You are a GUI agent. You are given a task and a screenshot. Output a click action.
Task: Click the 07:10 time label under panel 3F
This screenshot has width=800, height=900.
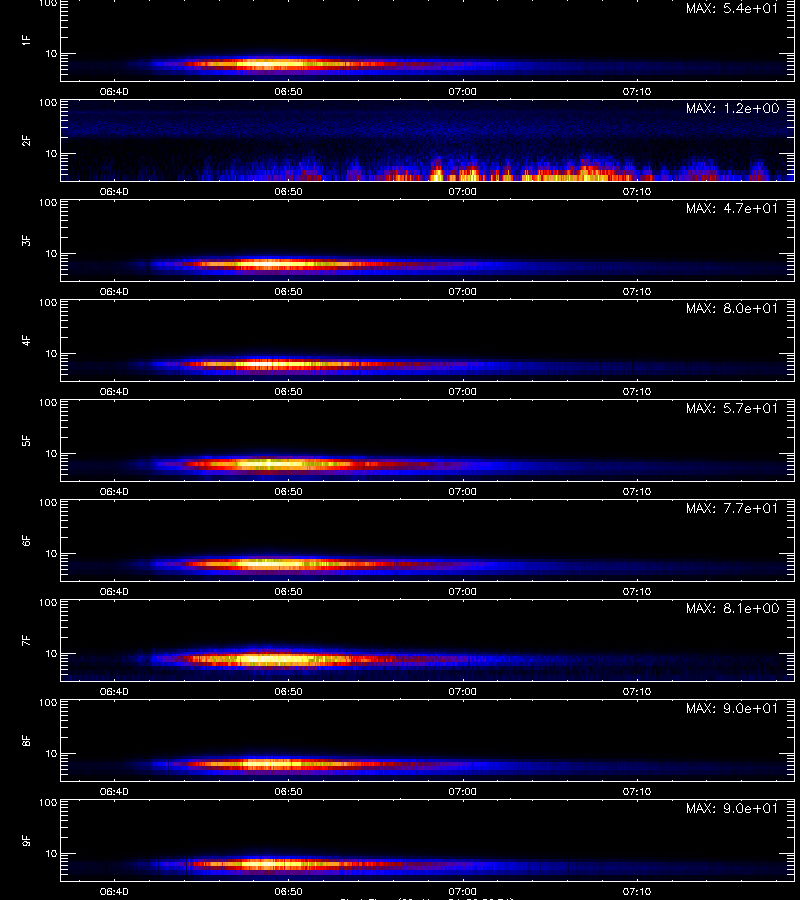click(637, 291)
